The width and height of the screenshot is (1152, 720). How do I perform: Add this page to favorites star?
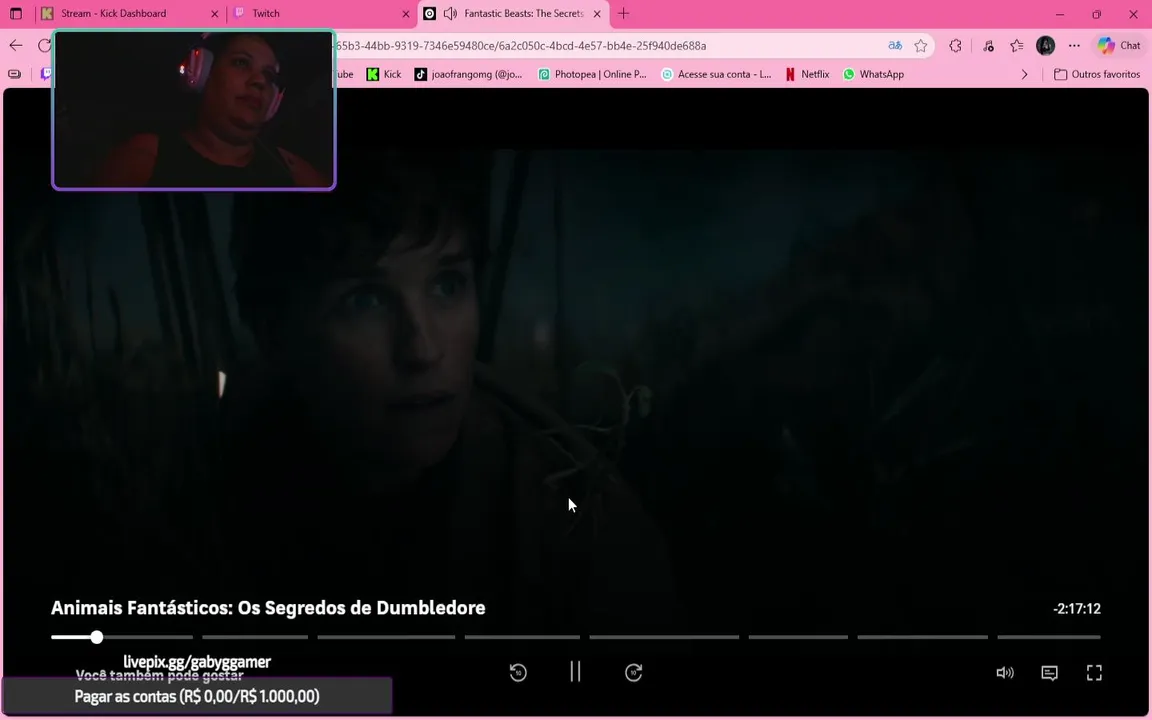click(921, 46)
